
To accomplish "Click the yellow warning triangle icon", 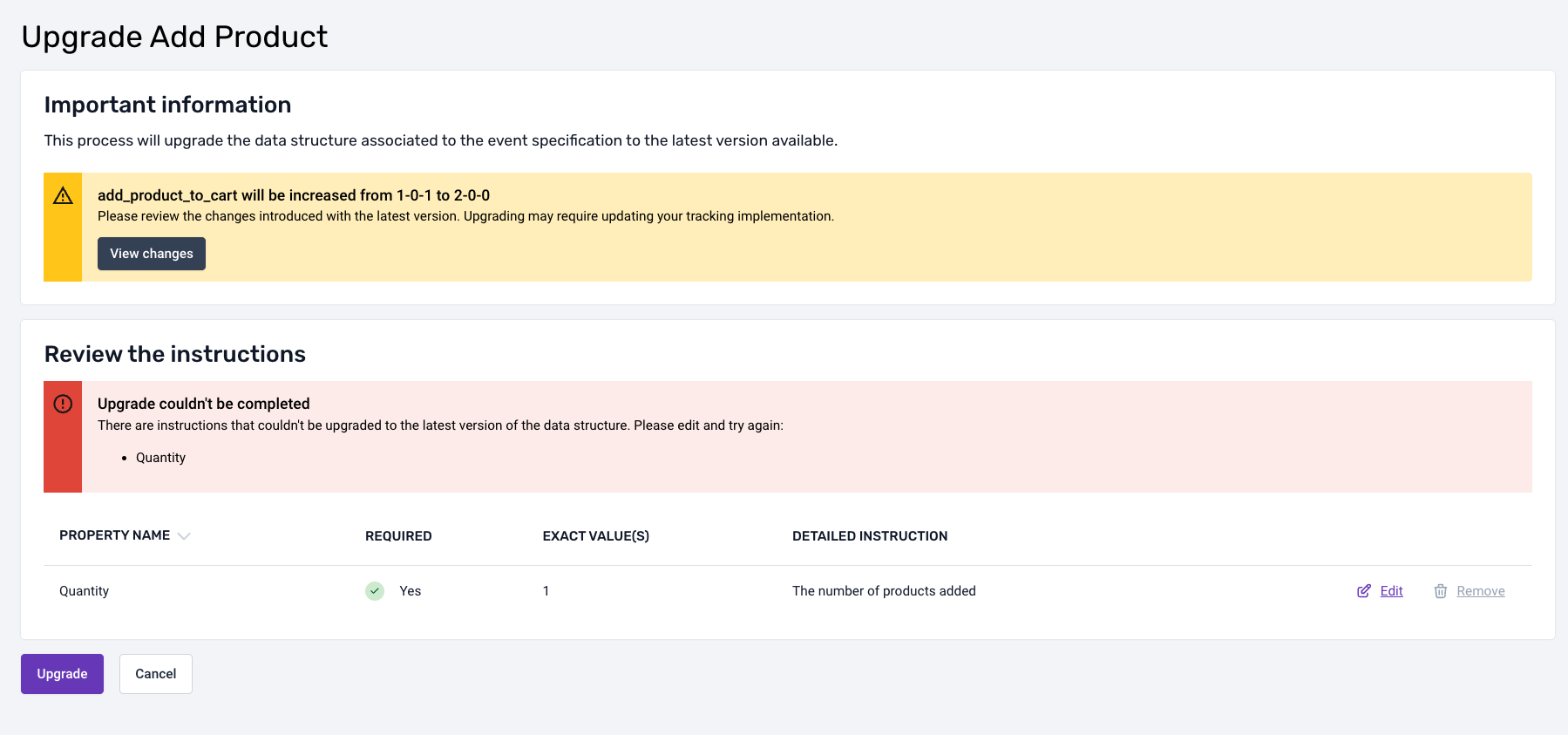I will (x=63, y=196).
